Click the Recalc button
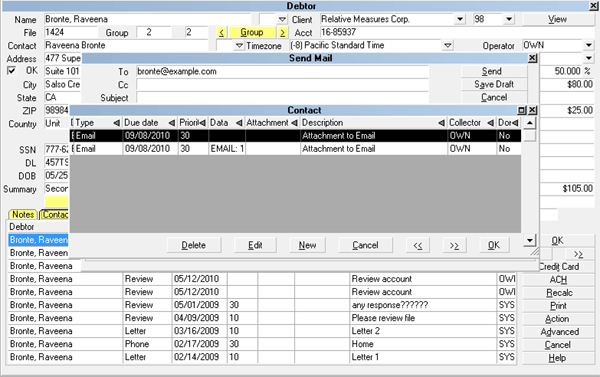Image resolution: width=600 pixels, height=377 pixels. pyautogui.click(x=558, y=293)
